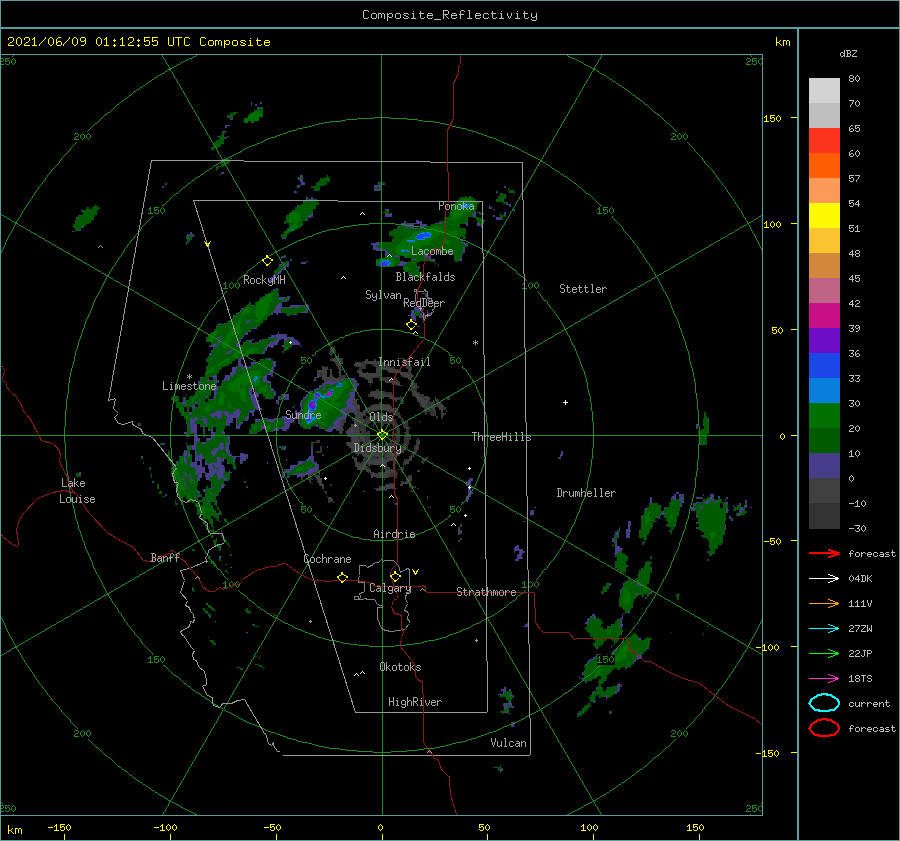The height and width of the screenshot is (841, 900).
Task: Click the Strathmore label
Action: (x=486, y=592)
